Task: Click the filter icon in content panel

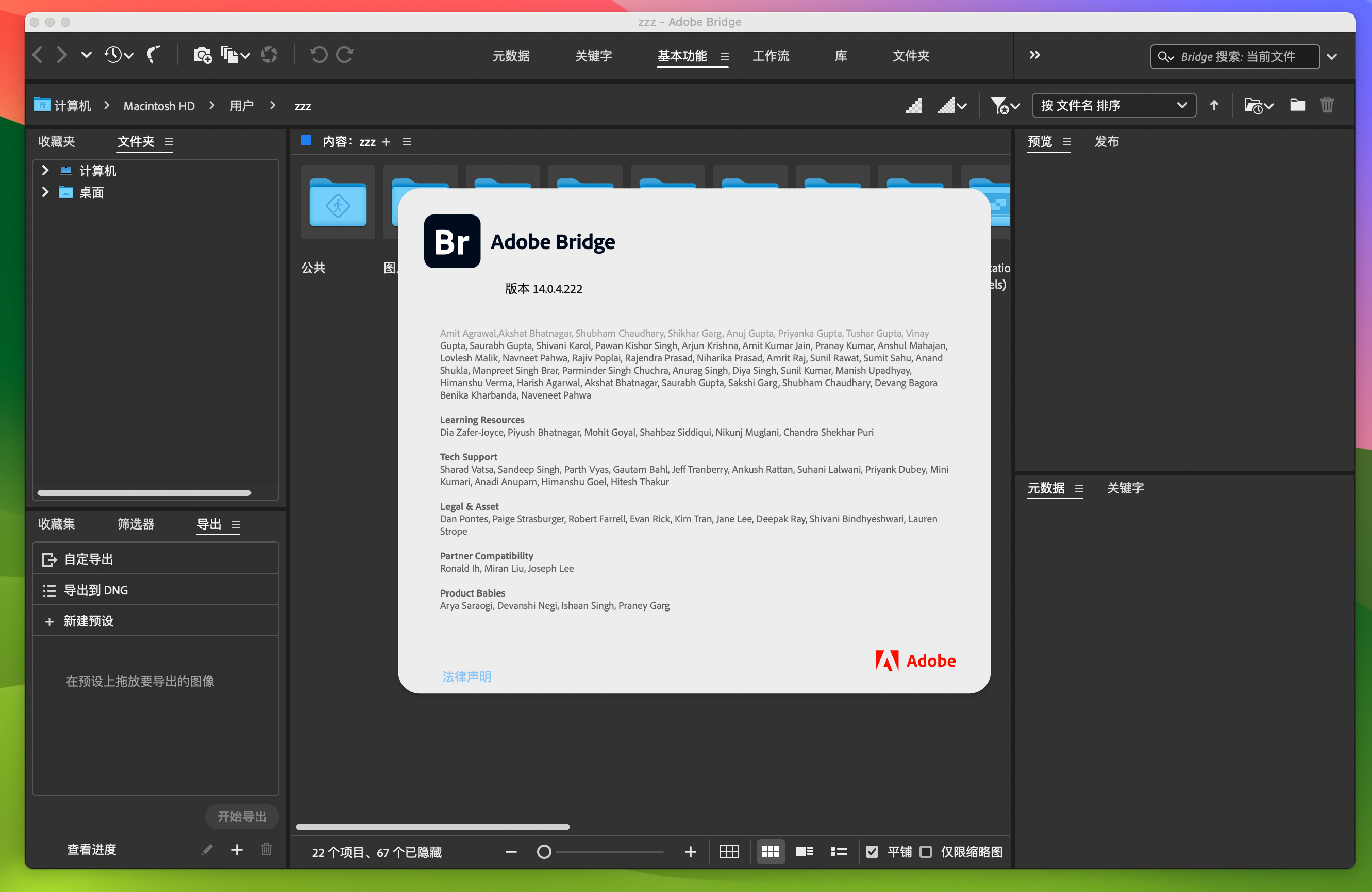Action: pyautogui.click(x=1001, y=105)
